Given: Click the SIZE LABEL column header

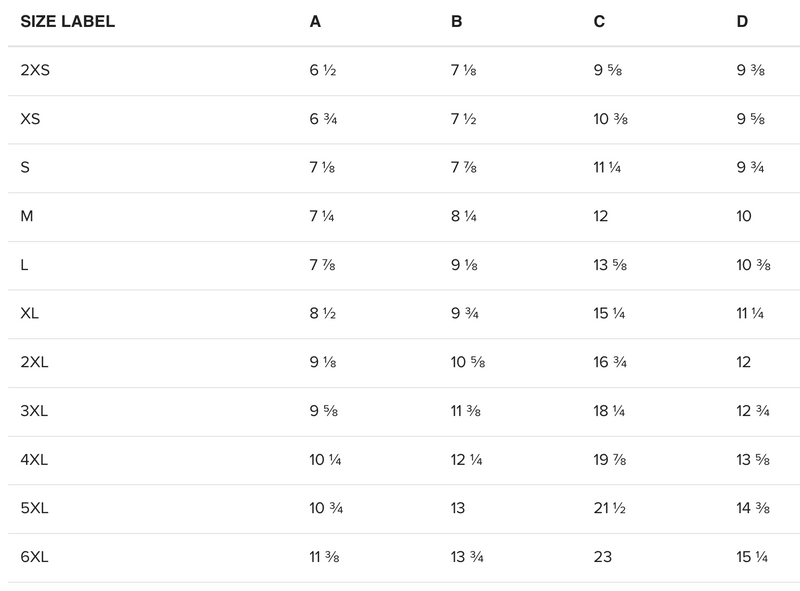Looking at the screenshot, I should click(x=67, y=22).
